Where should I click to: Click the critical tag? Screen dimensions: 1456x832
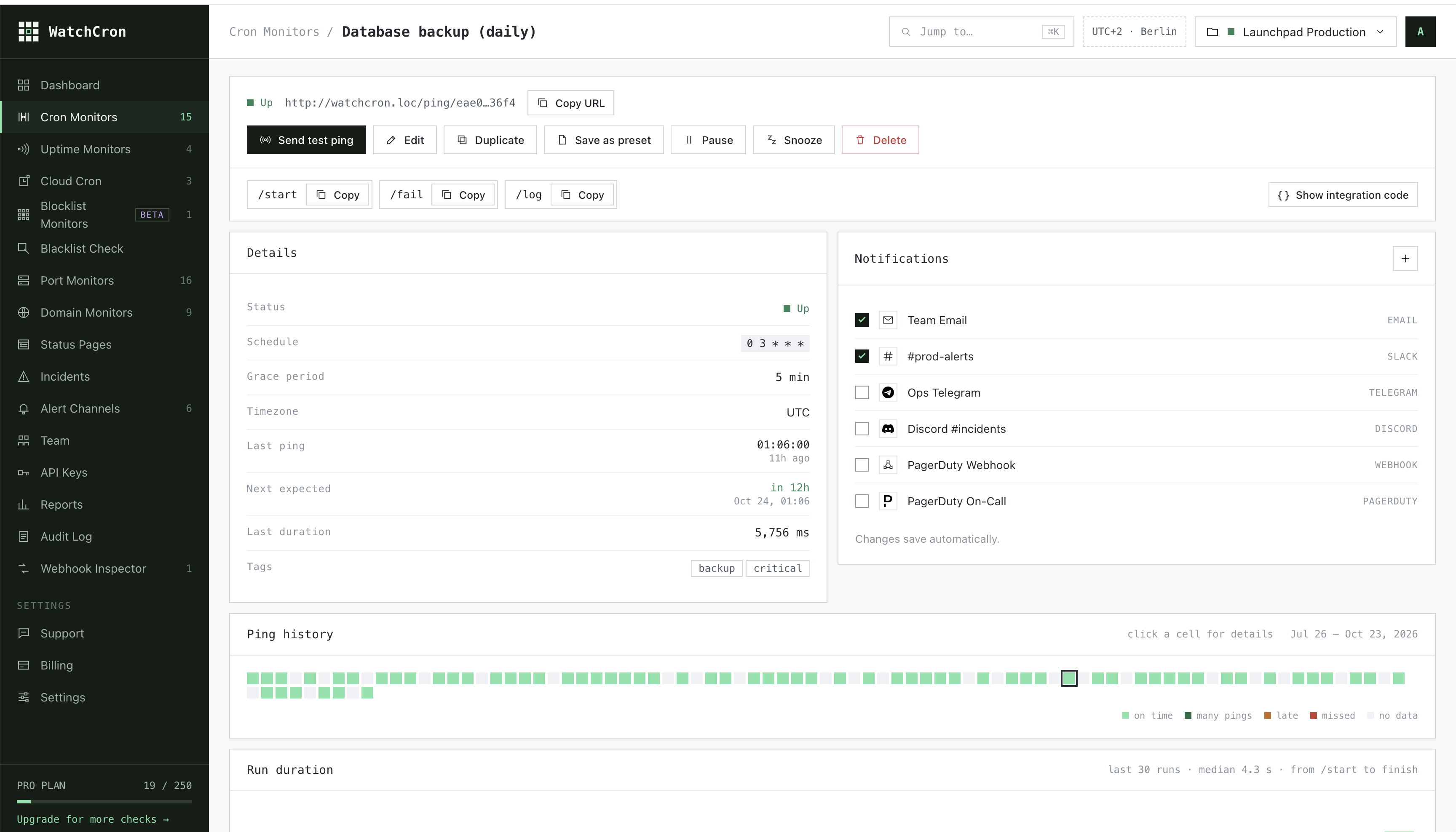pyautogui.click(x=777, y=568)
